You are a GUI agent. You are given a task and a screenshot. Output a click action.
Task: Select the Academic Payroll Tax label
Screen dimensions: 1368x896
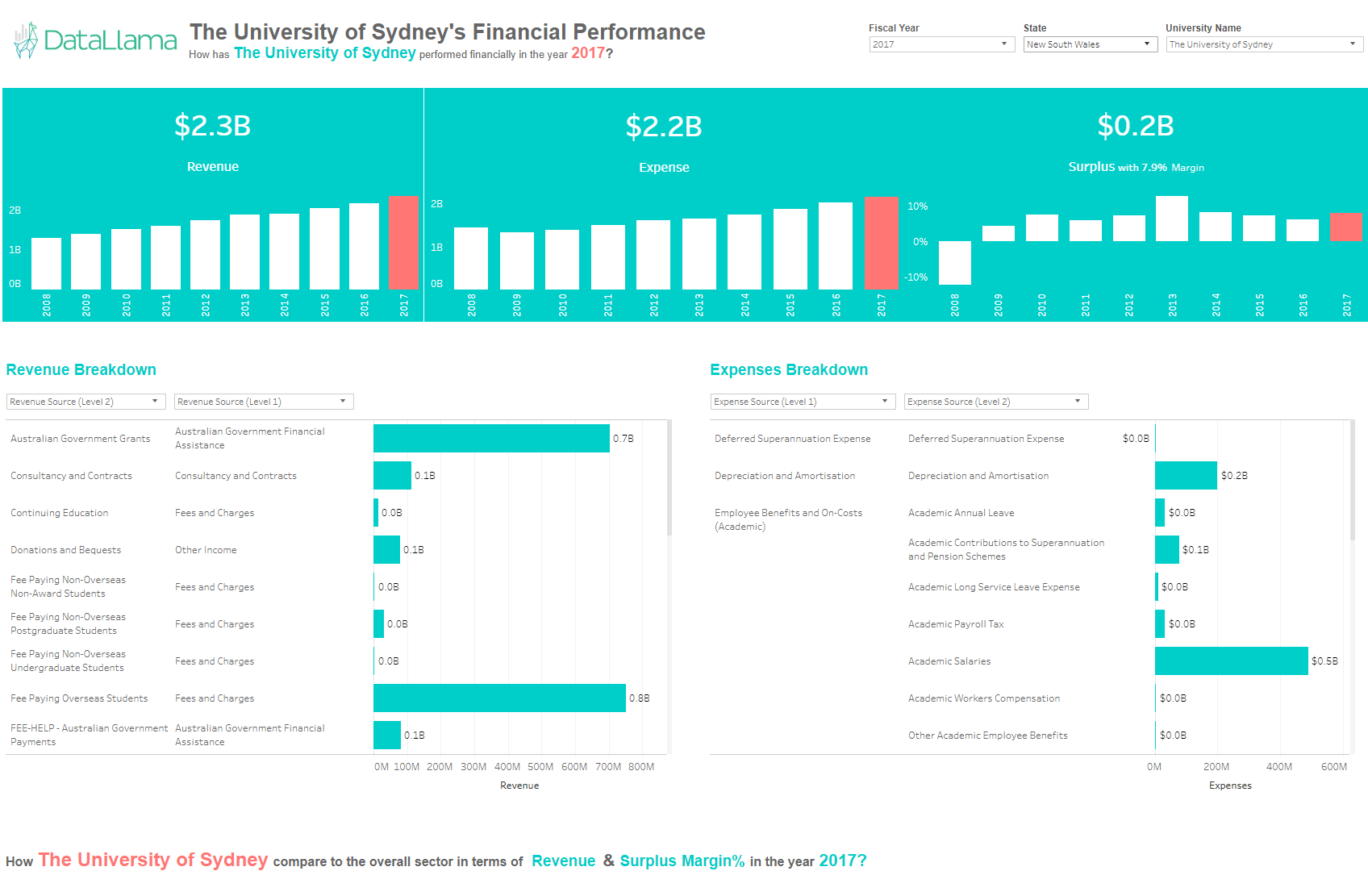[x=957, y=624]
